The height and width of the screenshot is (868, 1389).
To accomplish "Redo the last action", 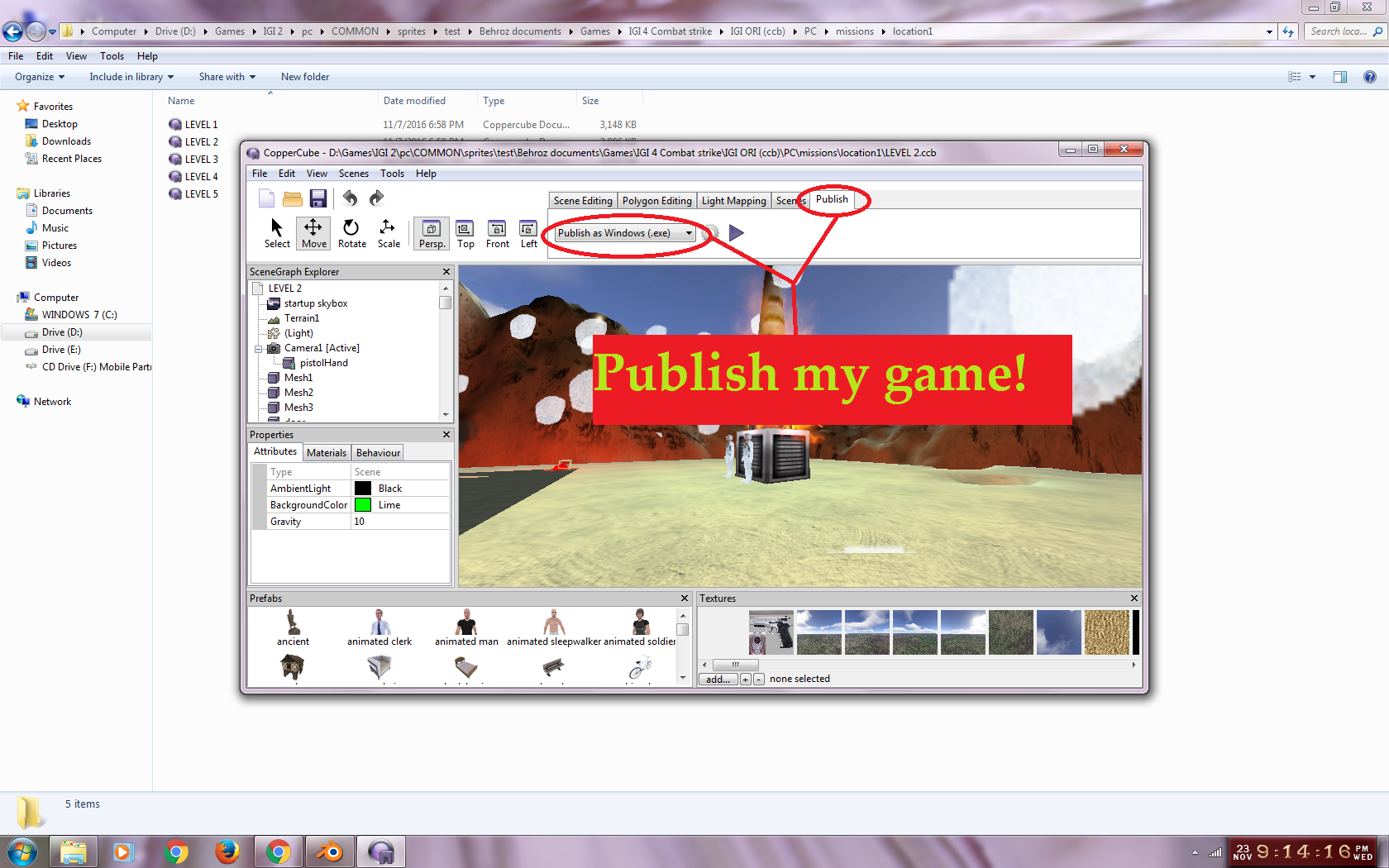I will [x=377, y=198].
